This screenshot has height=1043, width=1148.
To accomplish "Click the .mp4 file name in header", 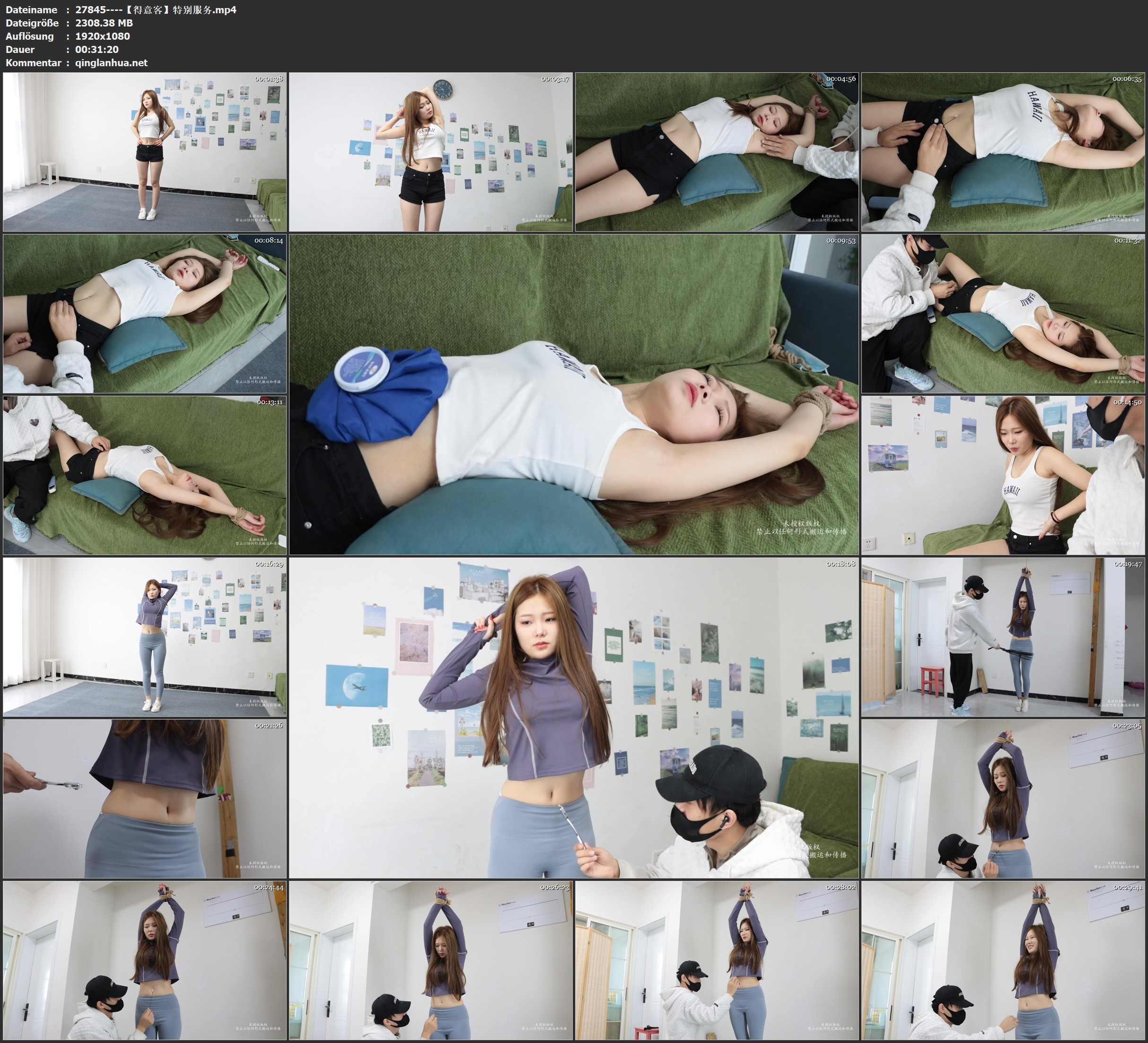I will [156, 9].
